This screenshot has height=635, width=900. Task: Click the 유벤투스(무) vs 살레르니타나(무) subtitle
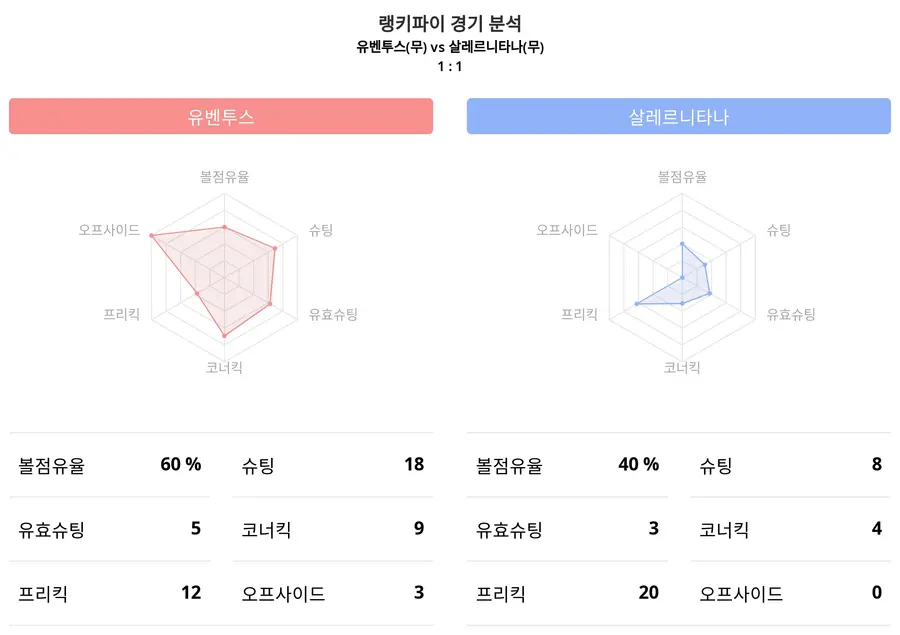pyautogui.click(x=450, y=46)
